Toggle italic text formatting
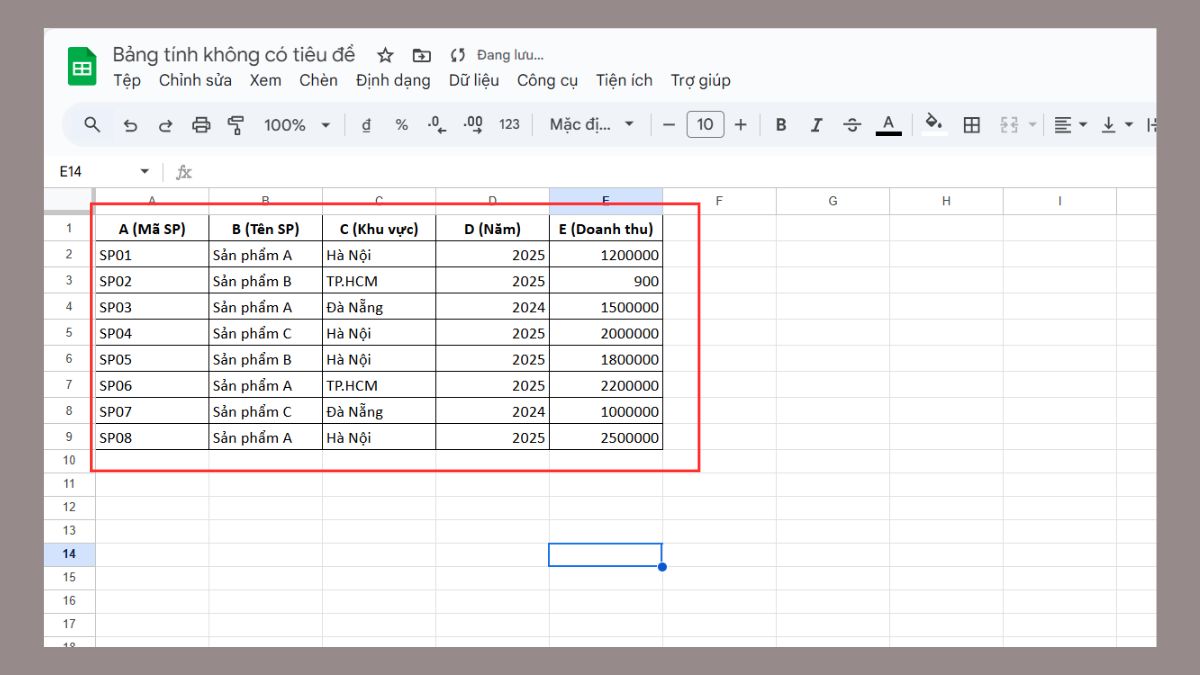The width and height of the screenshot is (1200, 675). tap(816, 125)
